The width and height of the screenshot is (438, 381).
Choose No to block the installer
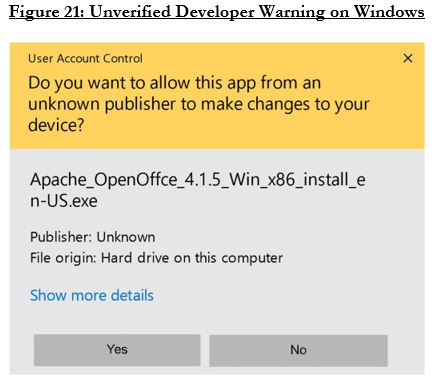[x=298, y=350]
